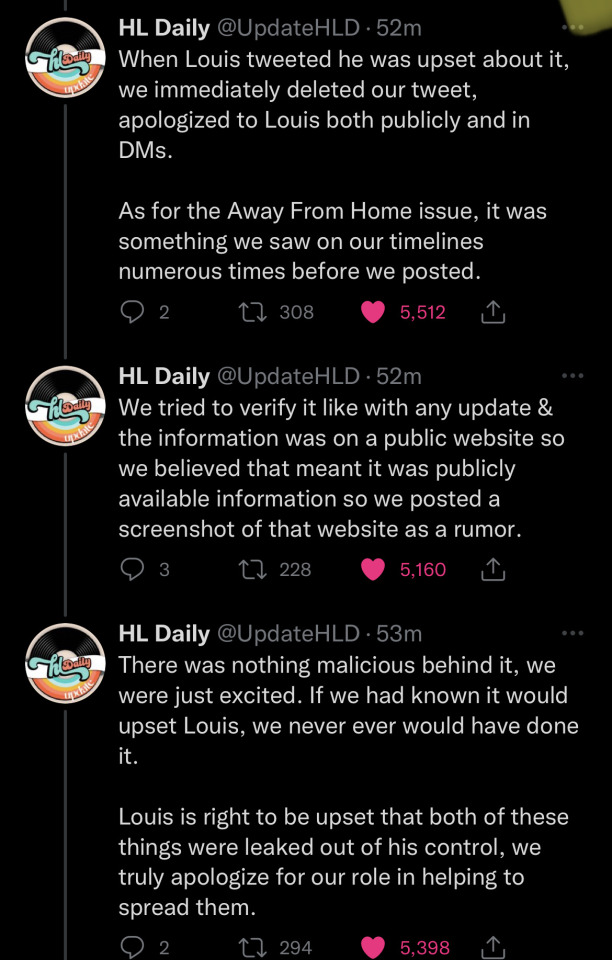Share the tweet about public website rumor
Viewport: 612px width, 960px height.
[493, 570]
